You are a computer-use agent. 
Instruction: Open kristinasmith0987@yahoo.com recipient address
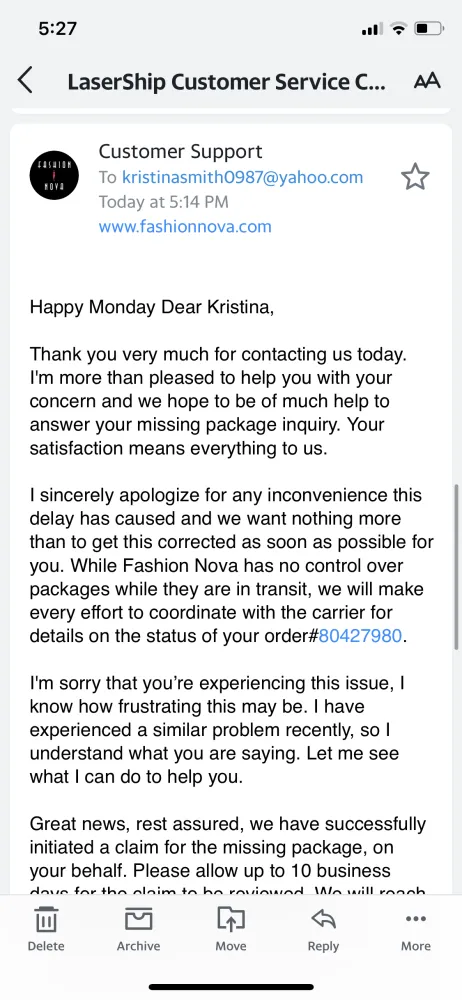click(242, 177)
